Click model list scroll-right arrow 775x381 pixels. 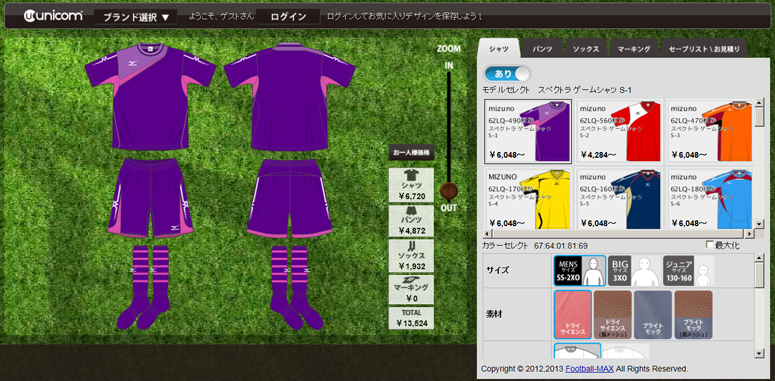coord(749,234)
